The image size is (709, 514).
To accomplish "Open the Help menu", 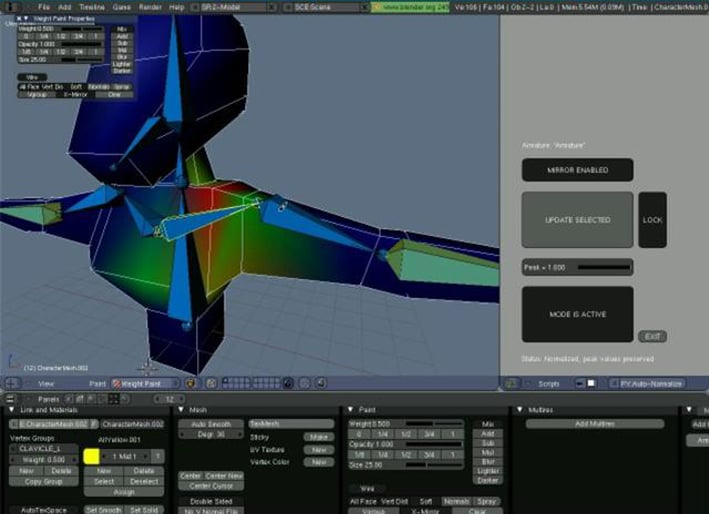I will 176,7.
